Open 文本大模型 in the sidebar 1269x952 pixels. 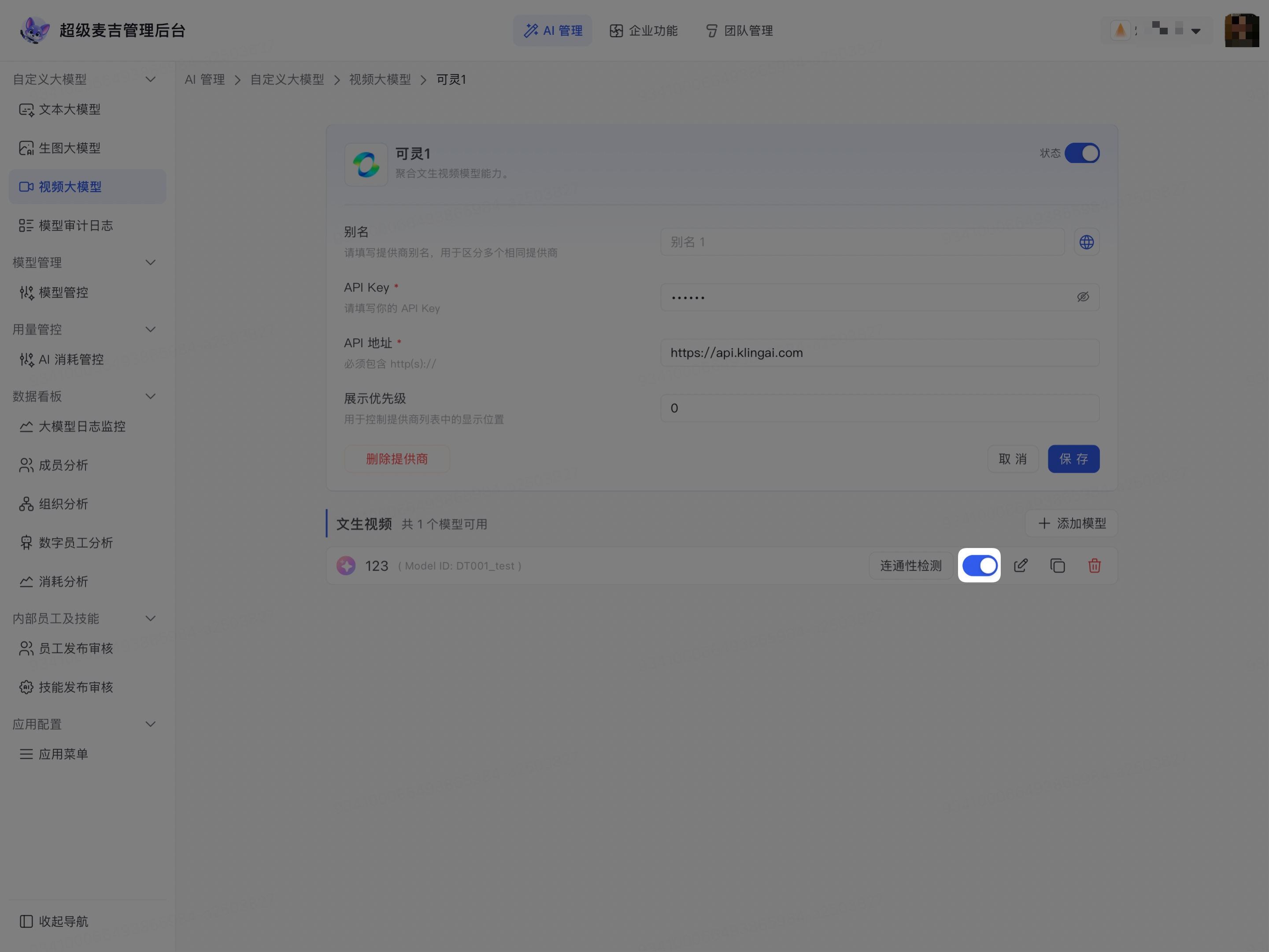(87, 109)
